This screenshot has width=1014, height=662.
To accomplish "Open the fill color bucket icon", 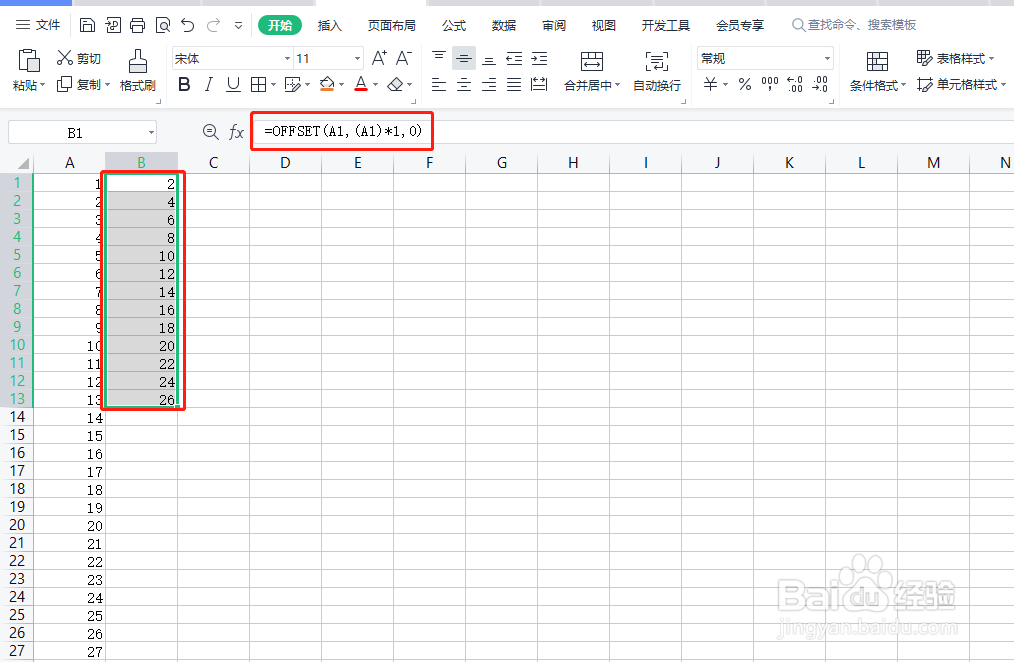I will pyautogui.click(x=326, y=84).
